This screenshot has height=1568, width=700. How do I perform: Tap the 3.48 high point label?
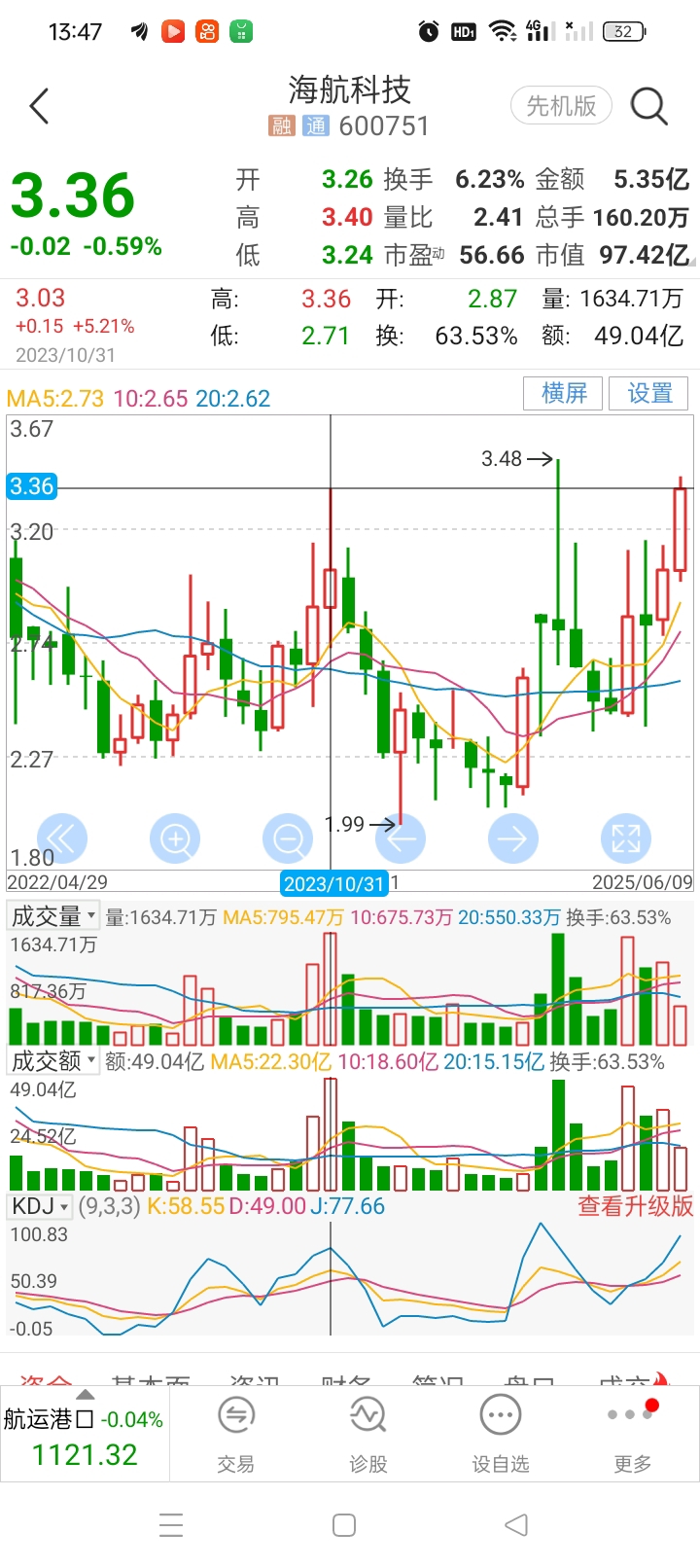pyautogui.click(x=502, y=458)
